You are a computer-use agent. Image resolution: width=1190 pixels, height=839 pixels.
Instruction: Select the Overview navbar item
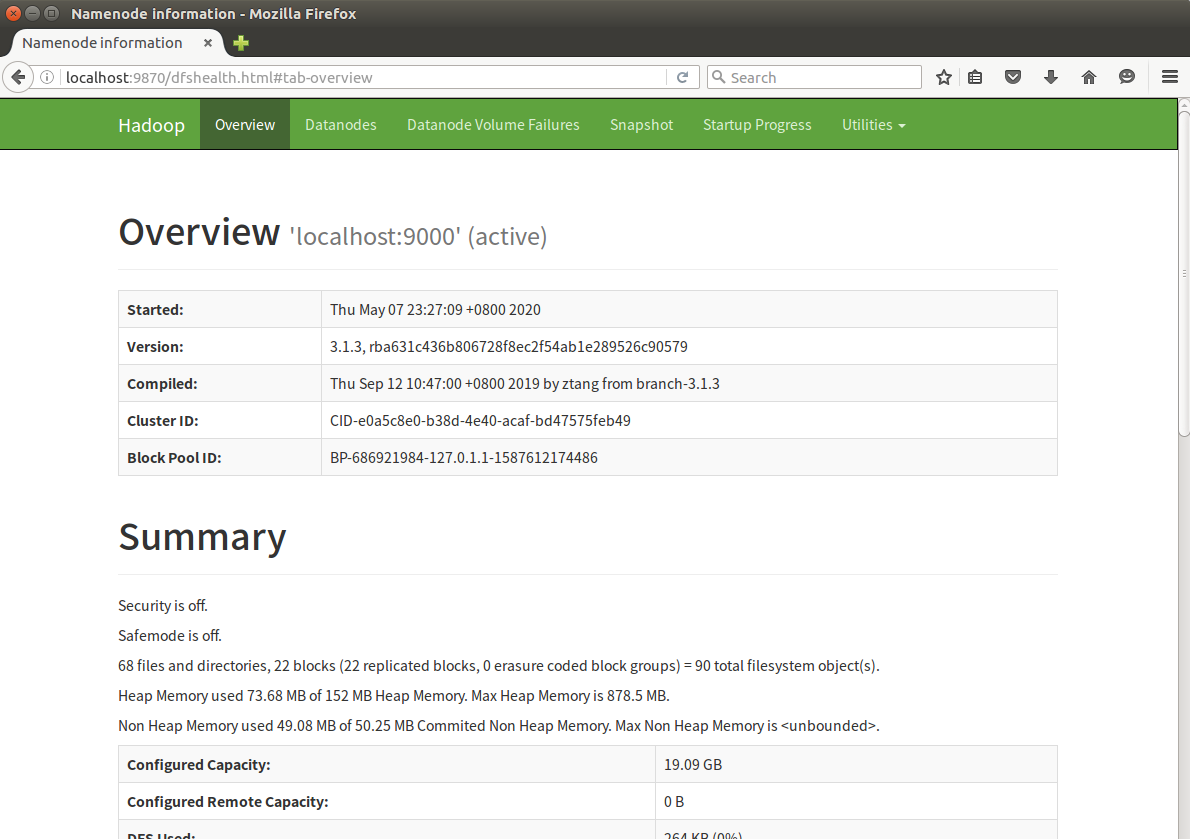click(245, 124)
